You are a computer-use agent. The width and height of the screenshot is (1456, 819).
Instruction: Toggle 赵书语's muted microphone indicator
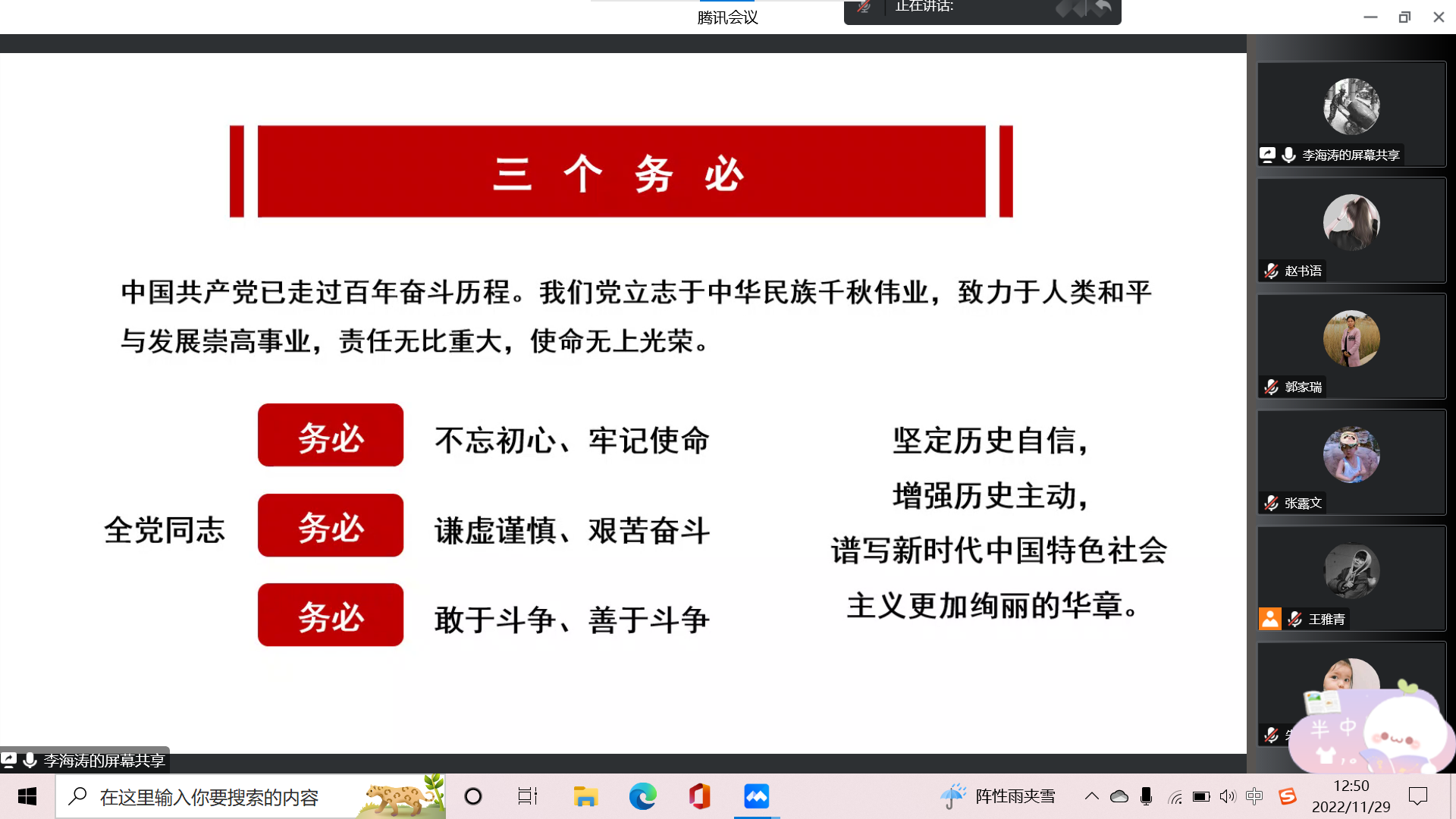point(1272,271)
